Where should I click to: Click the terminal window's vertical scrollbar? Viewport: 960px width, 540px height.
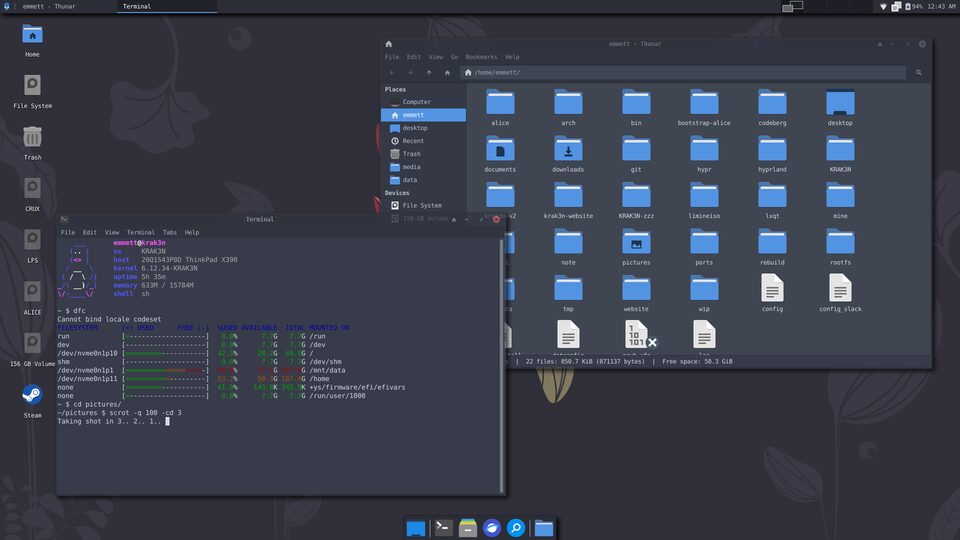pos(502,366)
